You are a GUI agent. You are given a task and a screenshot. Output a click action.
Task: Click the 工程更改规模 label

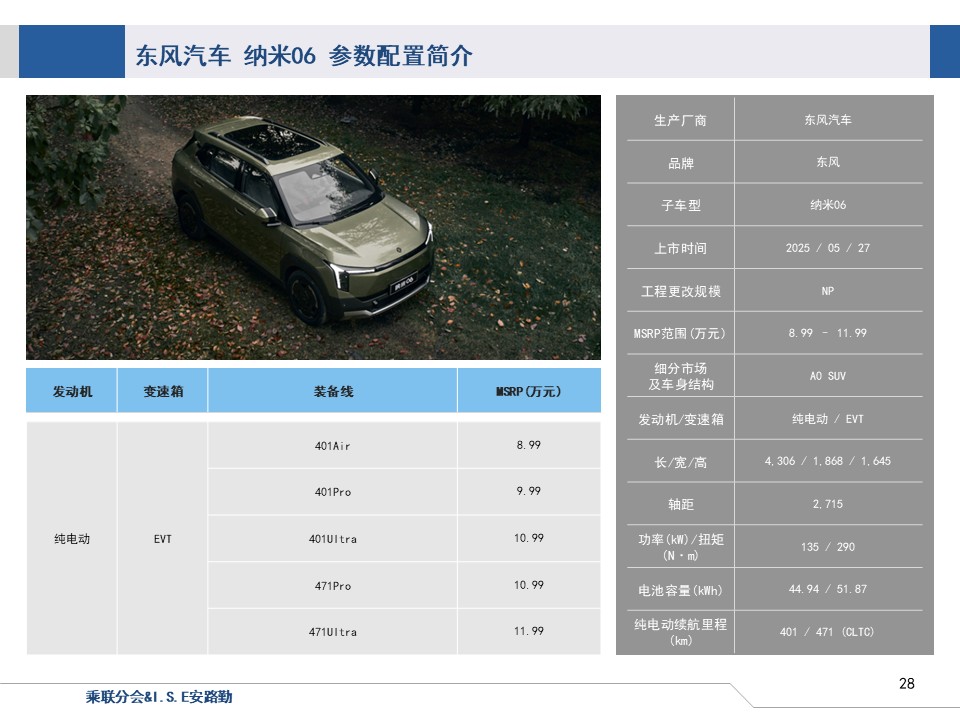(x=680, y=291)
